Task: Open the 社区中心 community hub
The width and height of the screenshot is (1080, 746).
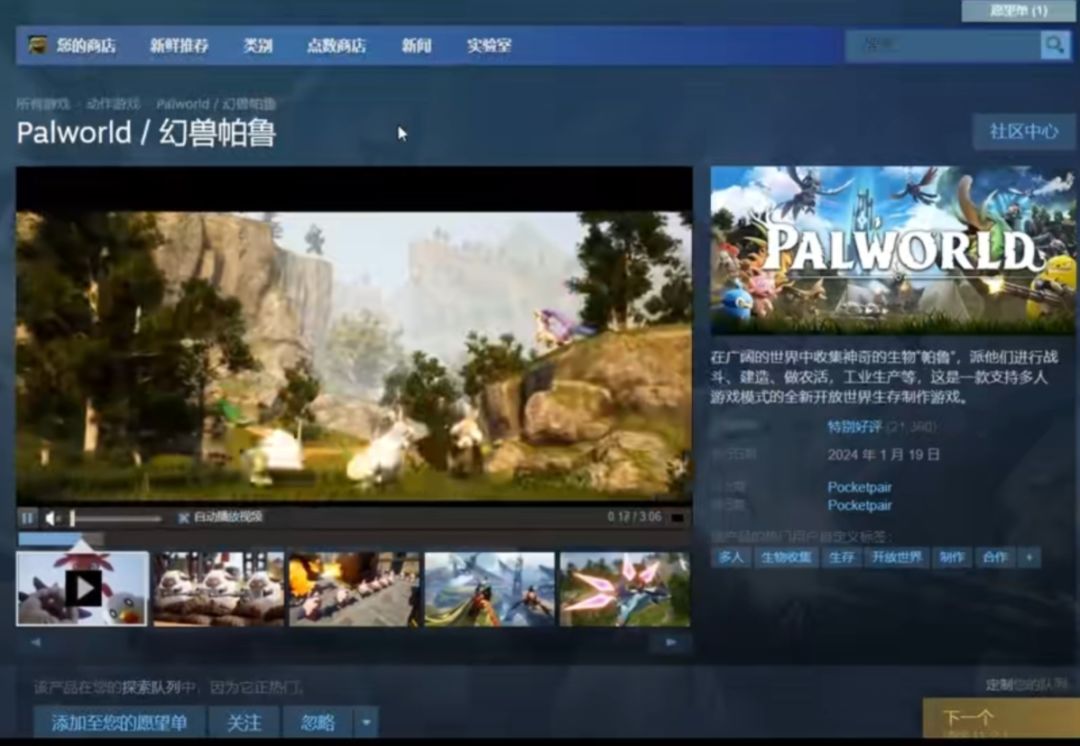Action: [x=1024, y=132]
